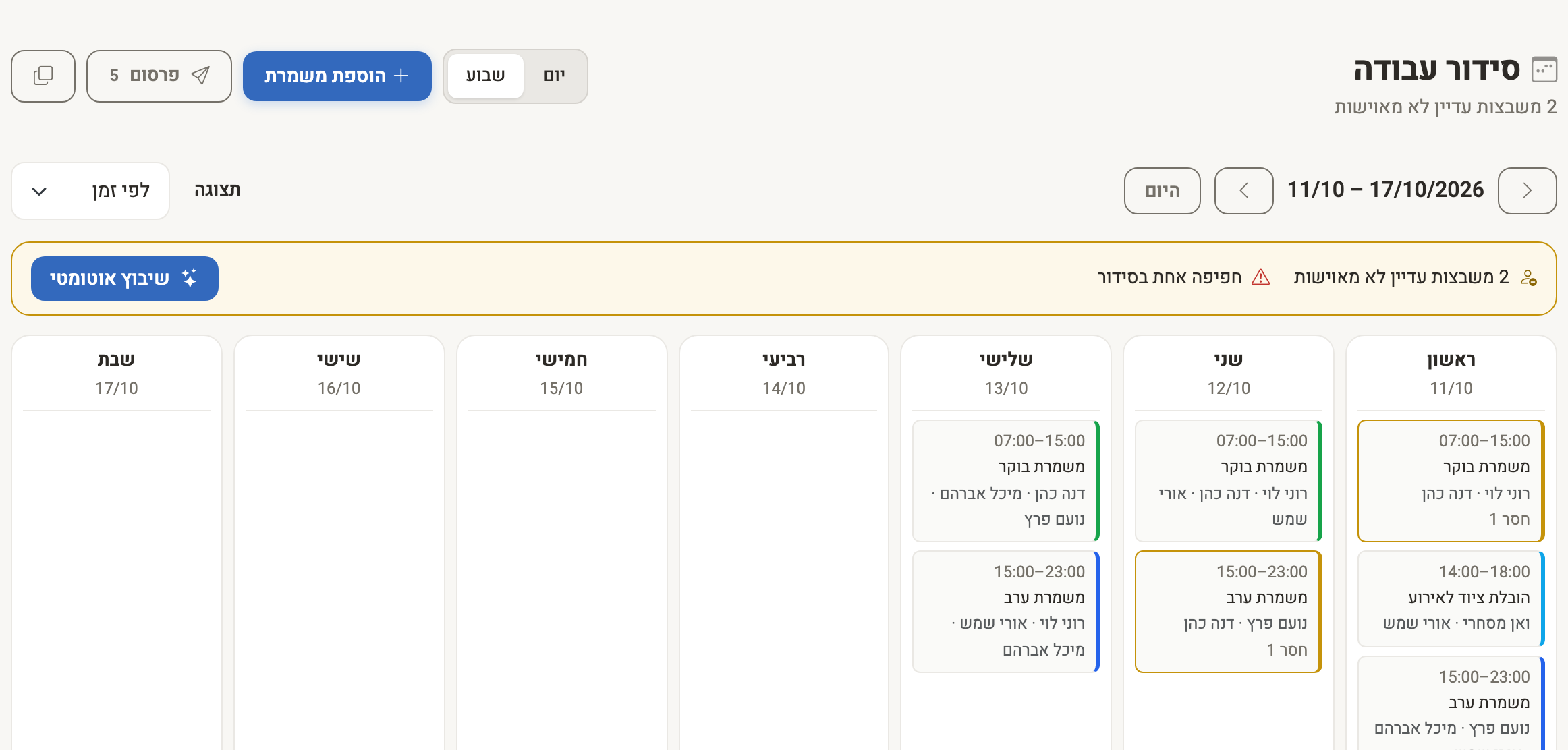Screen dimensions: 1568x750
Task: Open Sunday 07:00–15:00 morning shift card
Action: [1451, 481]
